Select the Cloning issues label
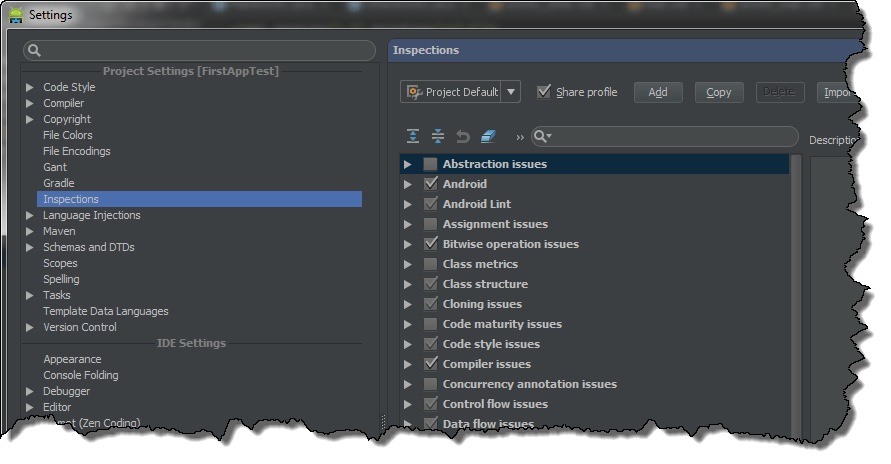891x464 pixels. (482, 304)
